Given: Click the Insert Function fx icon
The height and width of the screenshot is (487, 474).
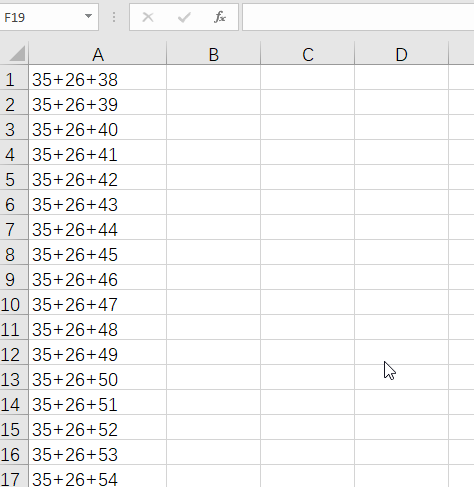Looking at the screenshot, I should coord(220,17).
